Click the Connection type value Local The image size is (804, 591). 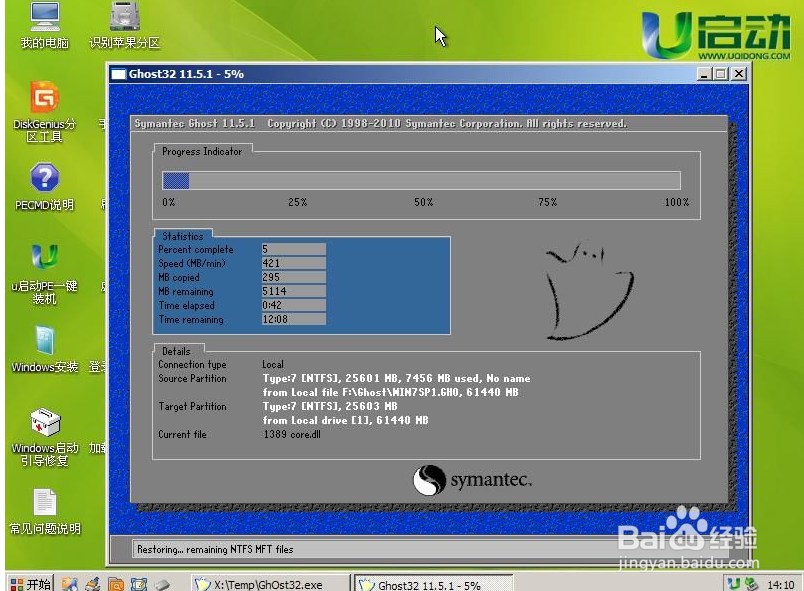273,364
